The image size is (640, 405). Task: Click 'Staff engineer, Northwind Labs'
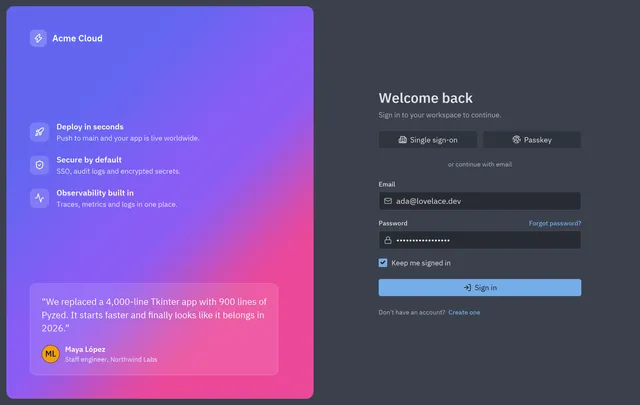111,360
